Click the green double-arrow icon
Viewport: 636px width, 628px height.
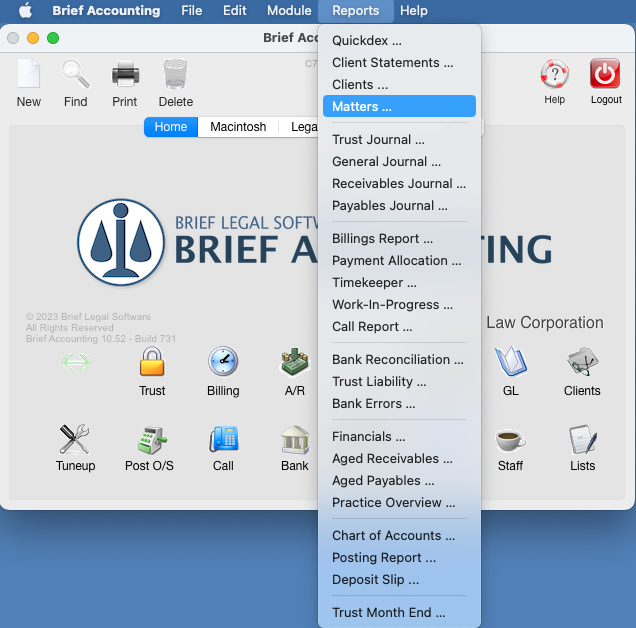coord(76,362)
